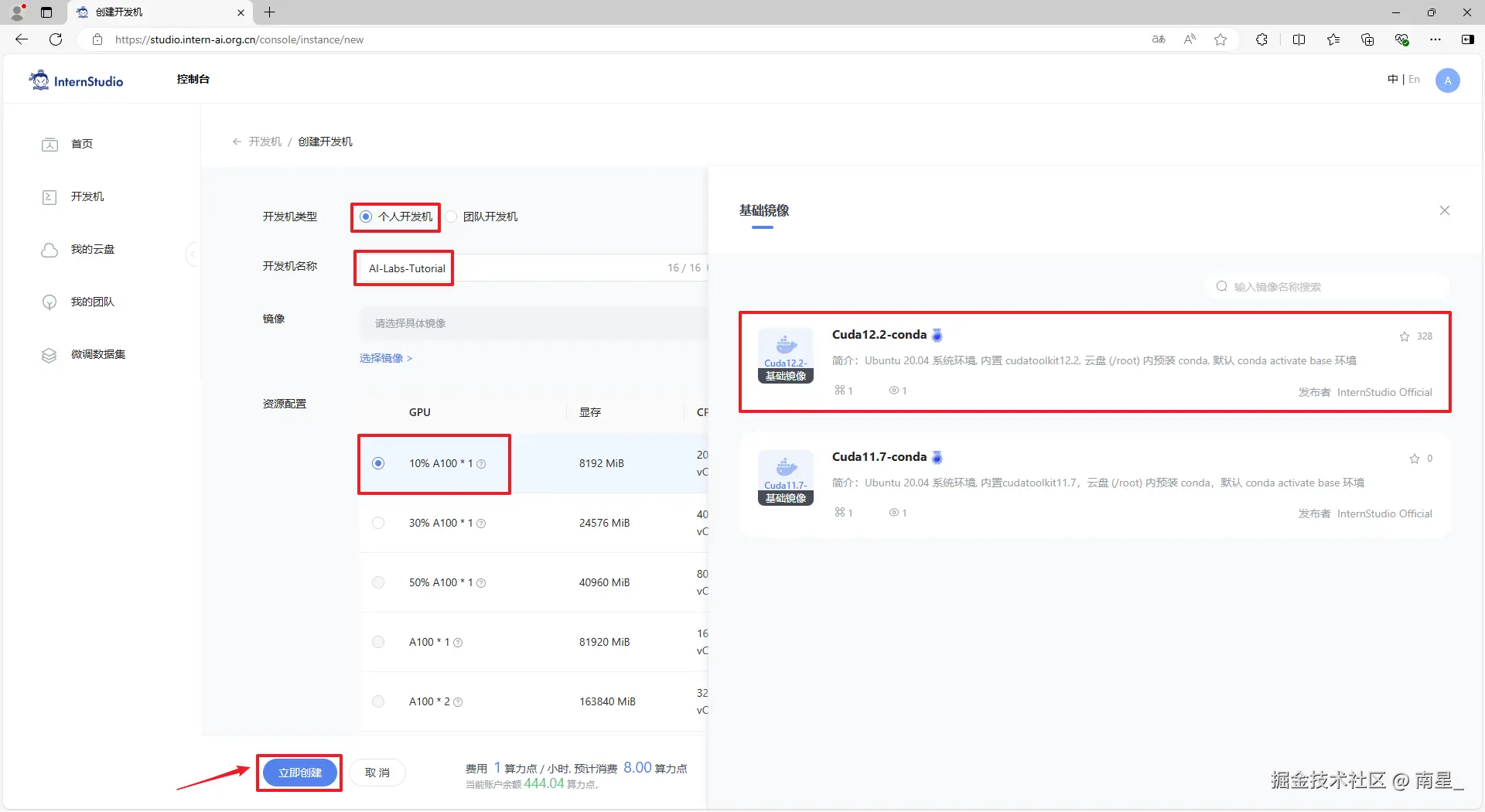Select the Cuda12.2-conda image title

[x=879, y=335]
